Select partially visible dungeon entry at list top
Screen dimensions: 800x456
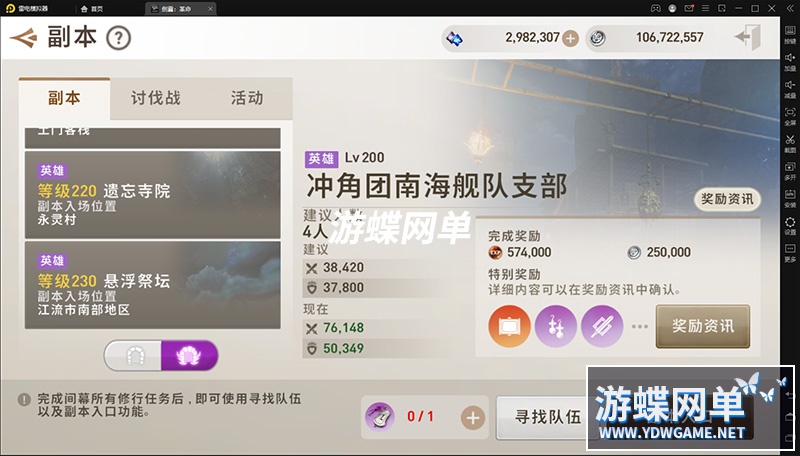(x=153, y=138)
